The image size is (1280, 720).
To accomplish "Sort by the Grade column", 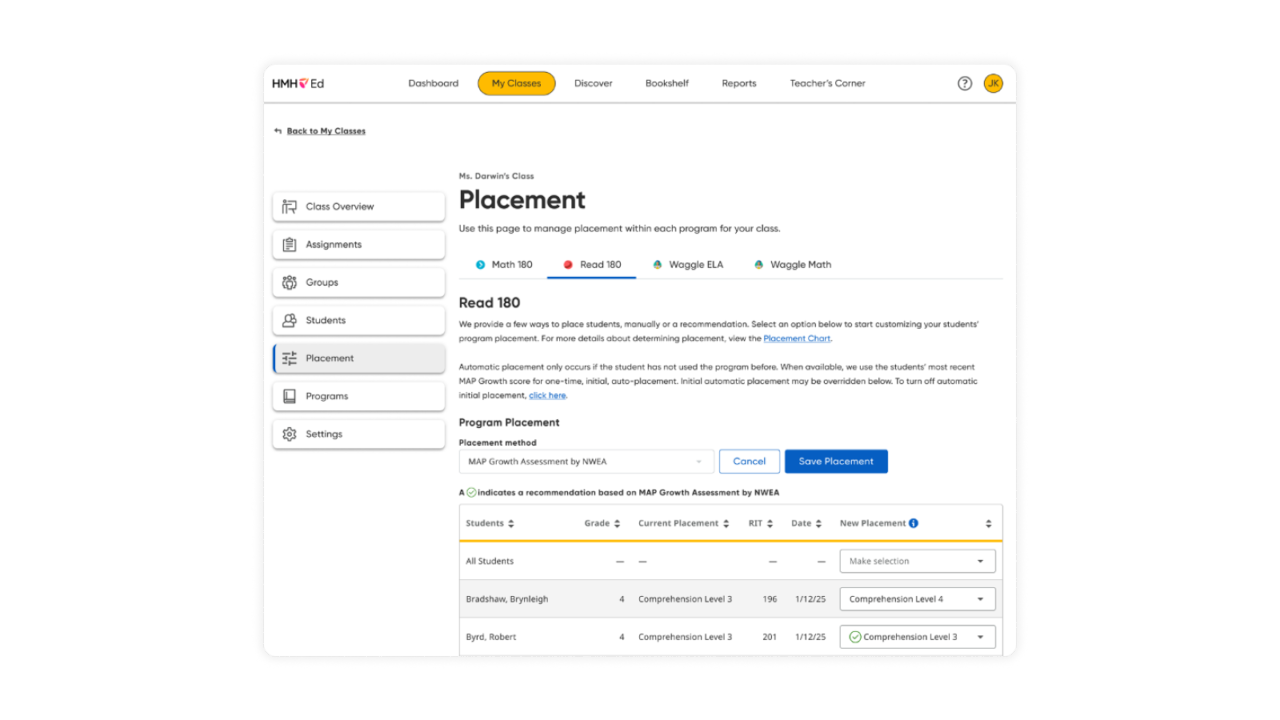I will click(x=617, y=524).
